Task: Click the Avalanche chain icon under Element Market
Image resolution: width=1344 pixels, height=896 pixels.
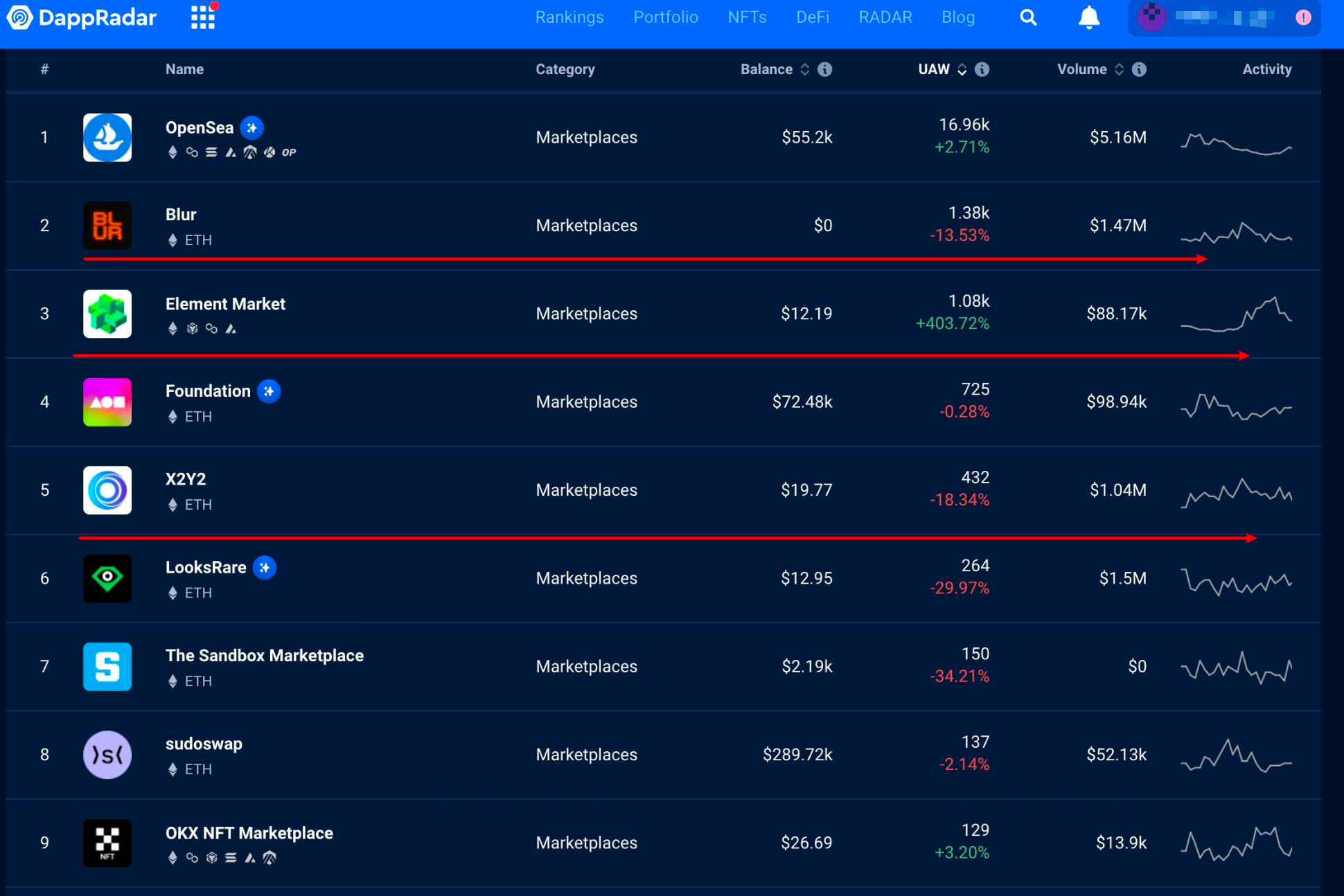Action: coord(231,329)
